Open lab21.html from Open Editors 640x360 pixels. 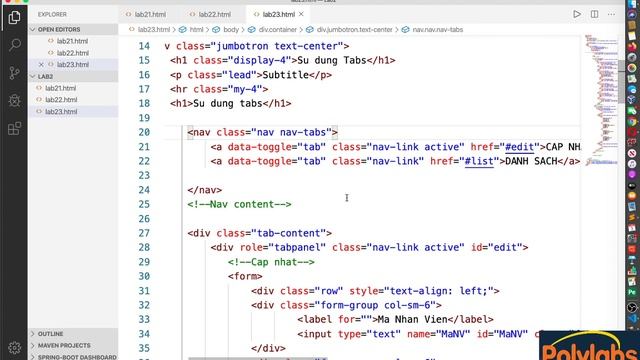72,41
